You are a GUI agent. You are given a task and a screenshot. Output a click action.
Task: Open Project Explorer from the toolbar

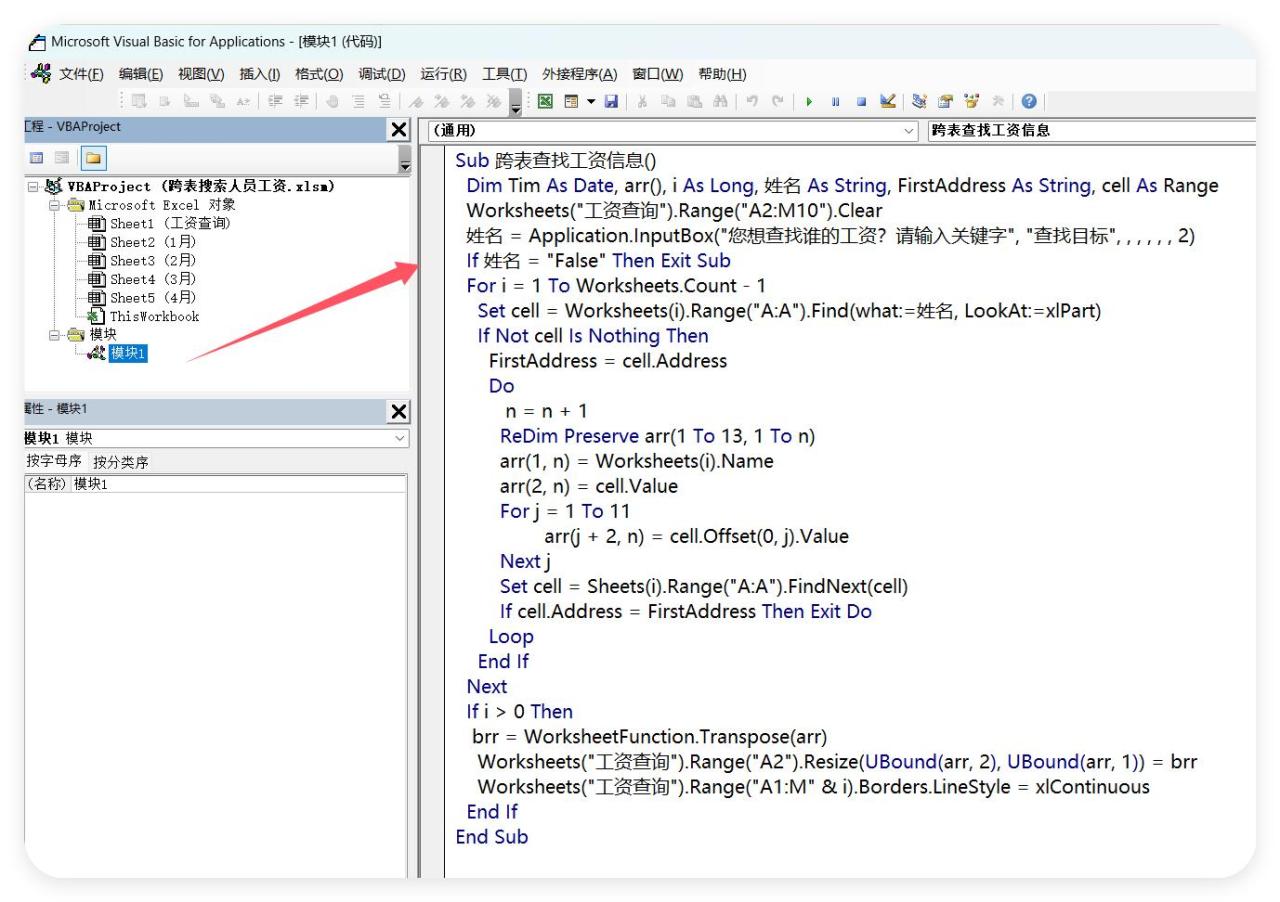coord(919,102)
